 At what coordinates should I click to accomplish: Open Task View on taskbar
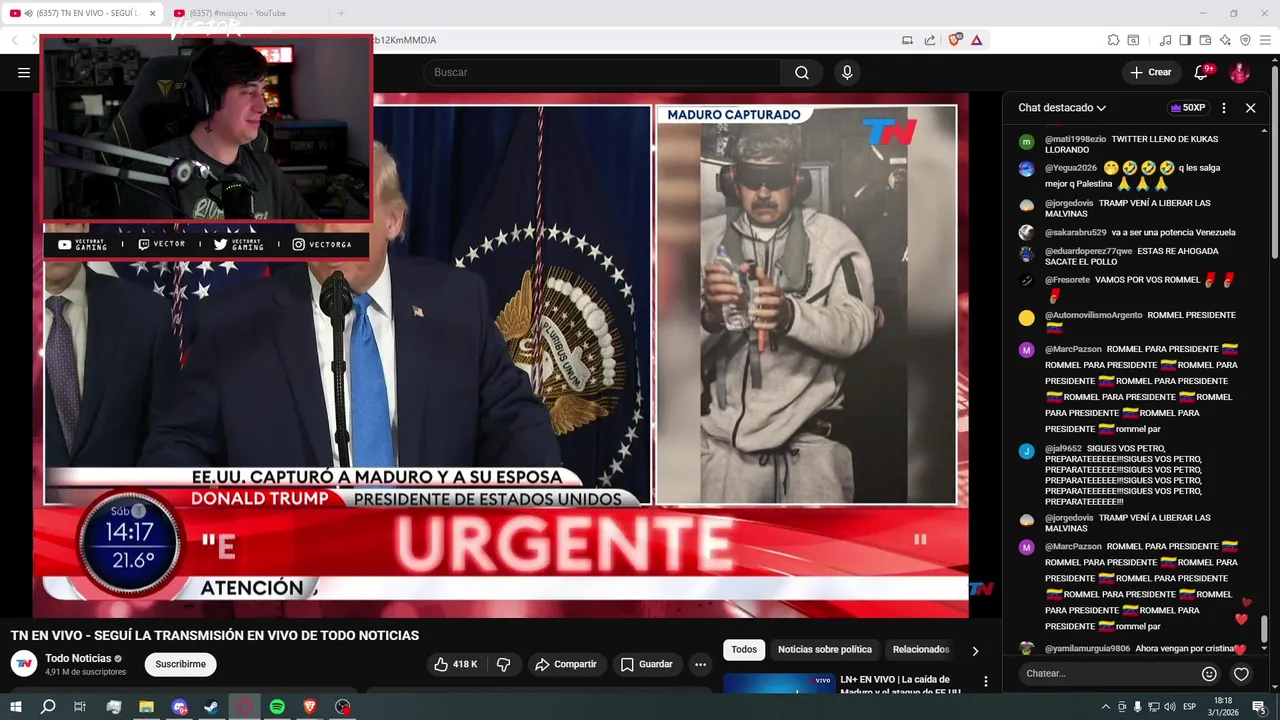point(80,707)
